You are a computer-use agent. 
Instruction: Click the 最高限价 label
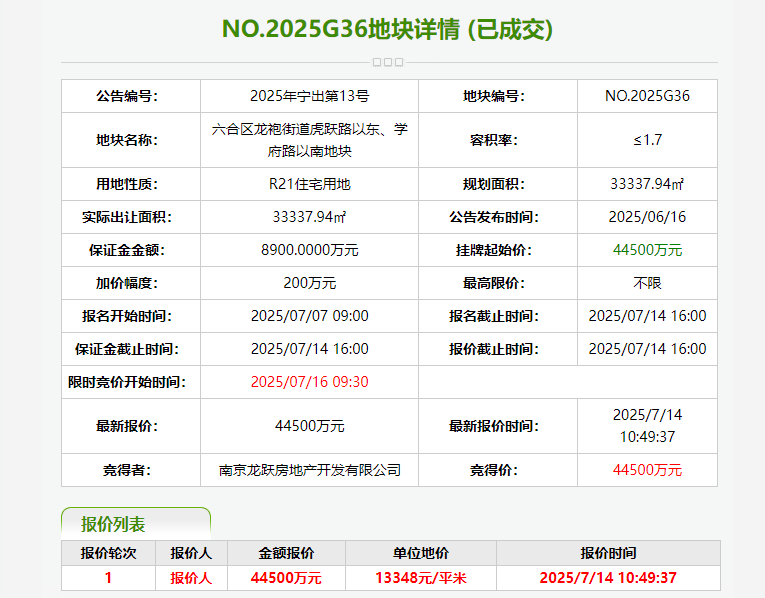tap(494, 283)
